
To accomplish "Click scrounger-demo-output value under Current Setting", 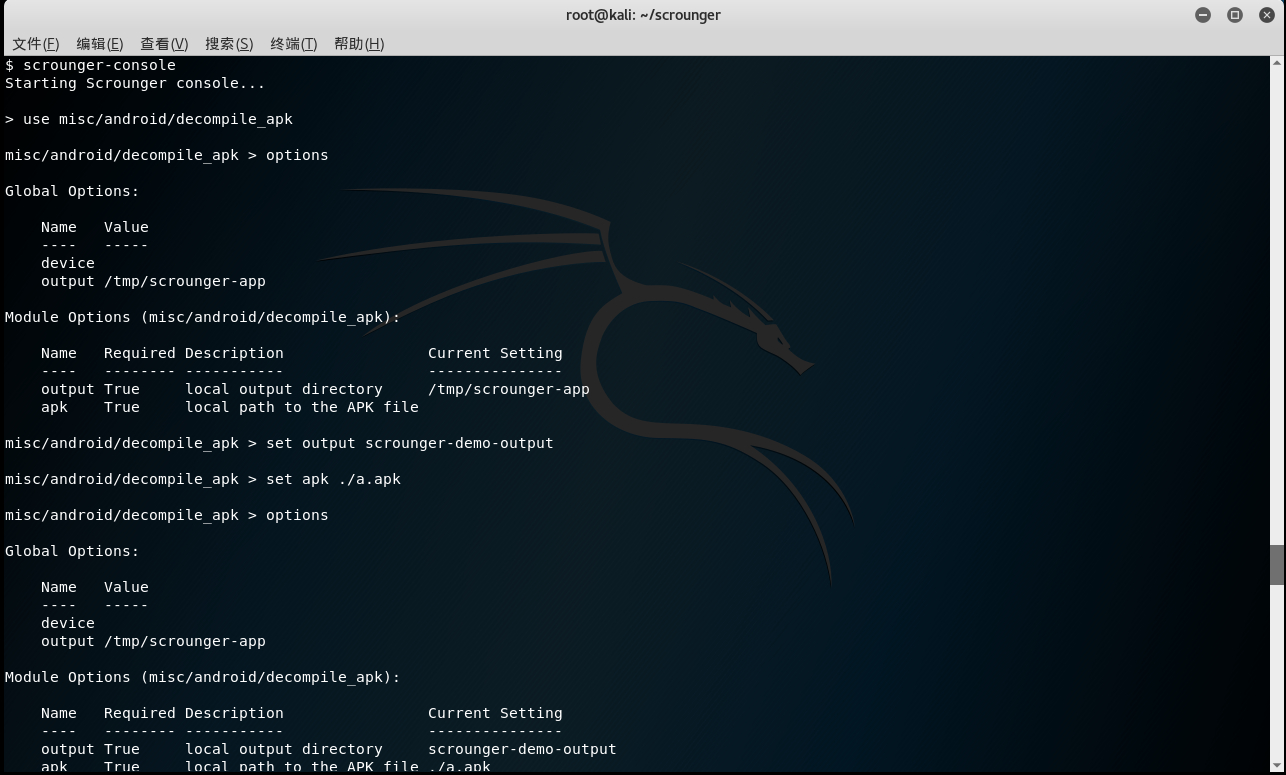I will 522,749.
